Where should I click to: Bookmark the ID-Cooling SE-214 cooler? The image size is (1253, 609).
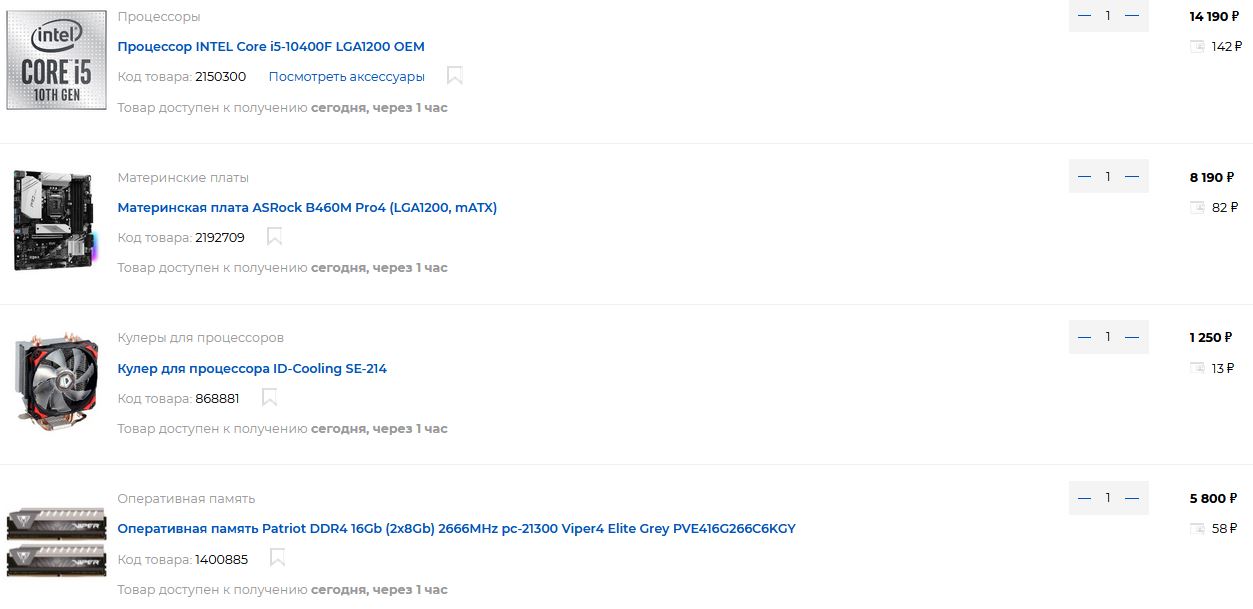269,398
